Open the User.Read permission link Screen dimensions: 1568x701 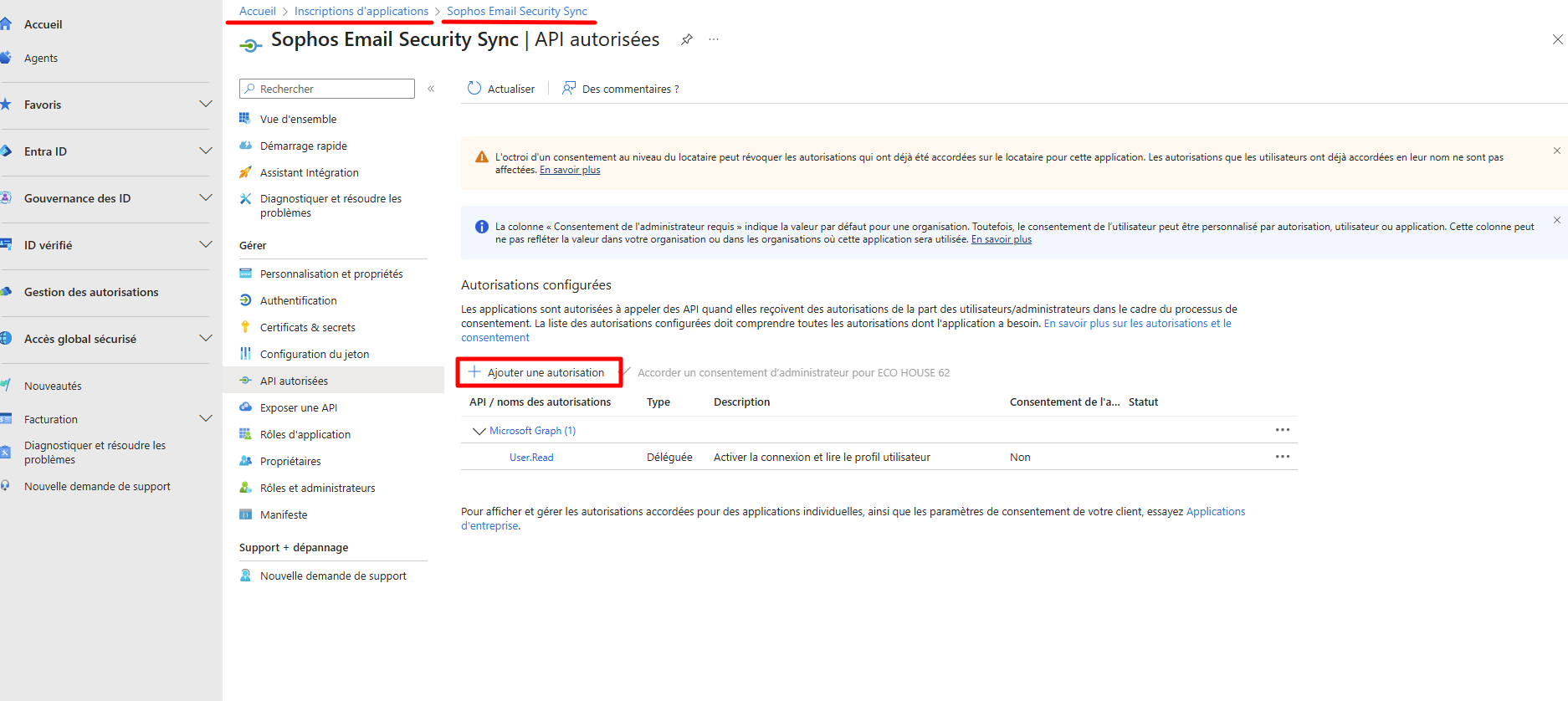[531, 457]
